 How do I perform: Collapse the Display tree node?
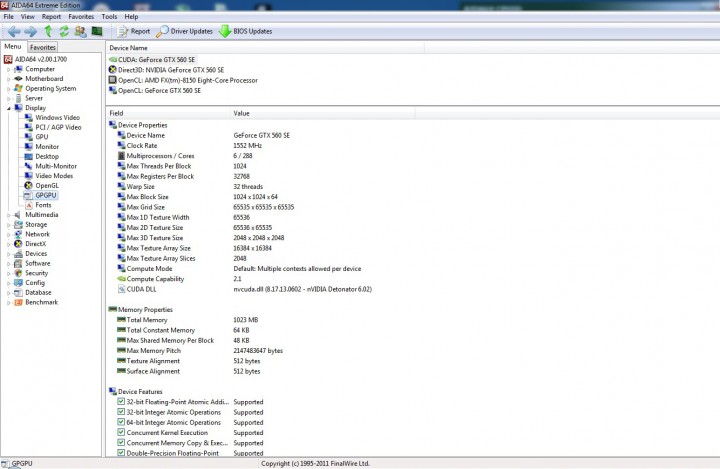pos(8,108)
